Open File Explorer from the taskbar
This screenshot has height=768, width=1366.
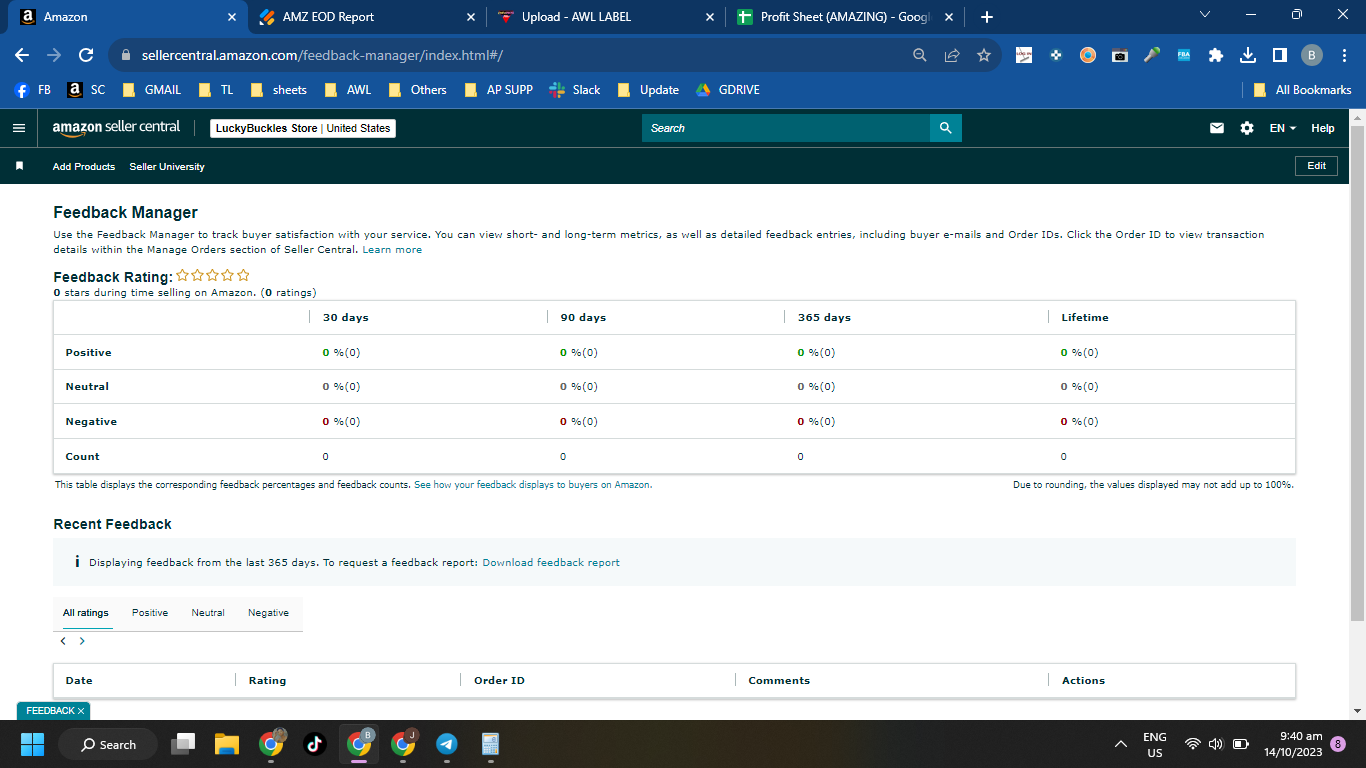[x=227, y=743]
